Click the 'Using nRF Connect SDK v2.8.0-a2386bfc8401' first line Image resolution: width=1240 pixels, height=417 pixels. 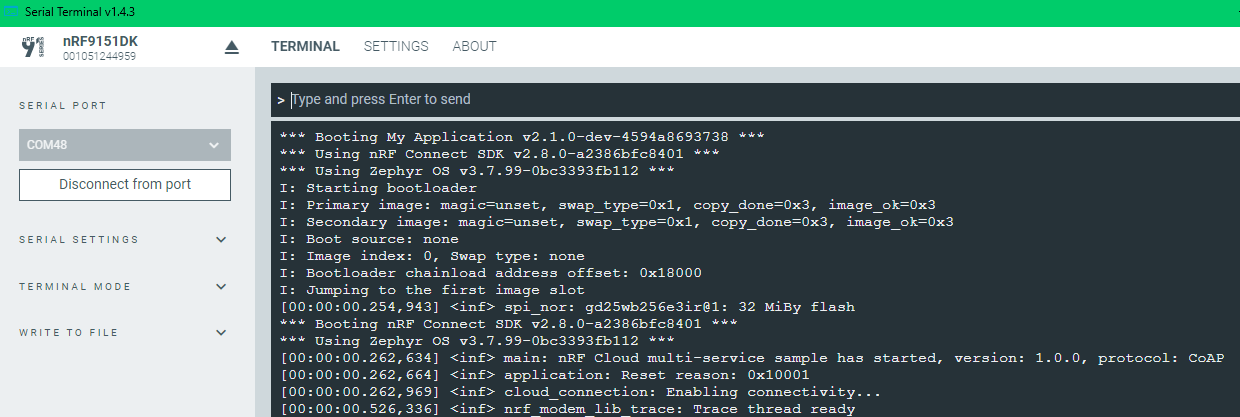tap(500, 154)
